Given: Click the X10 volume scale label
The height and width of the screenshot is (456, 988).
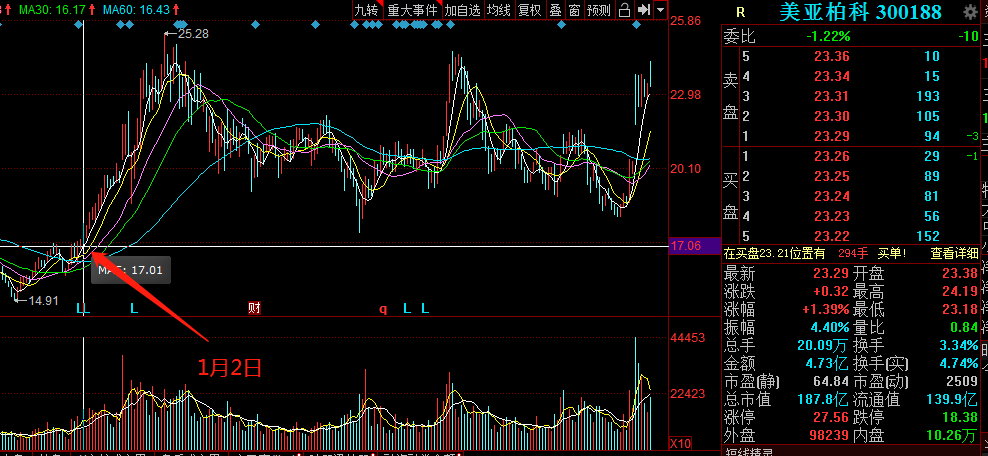Looking at the screenshot, I should point(681,444).
